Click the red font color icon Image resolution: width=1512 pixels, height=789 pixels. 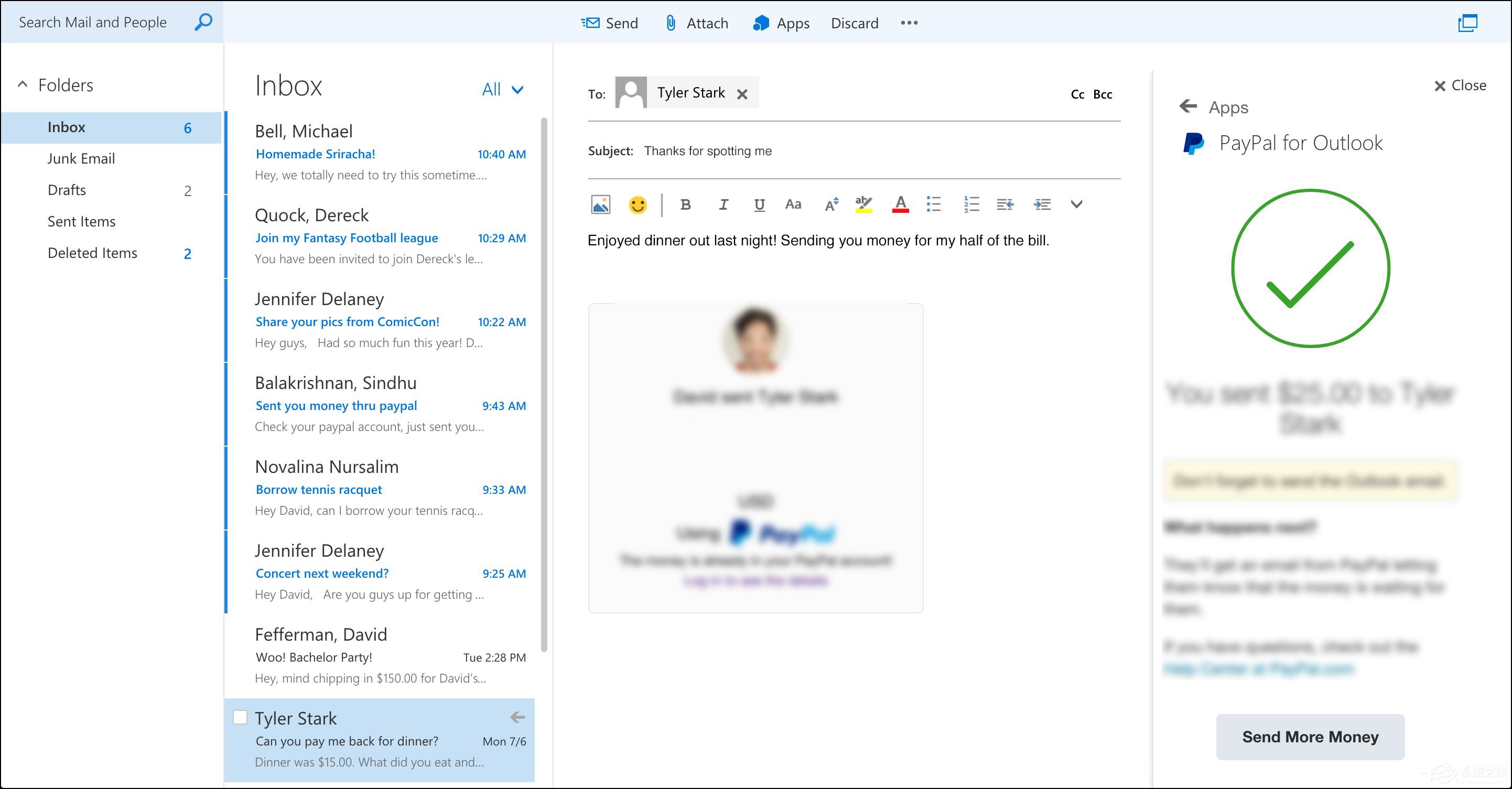pos(900,204)
